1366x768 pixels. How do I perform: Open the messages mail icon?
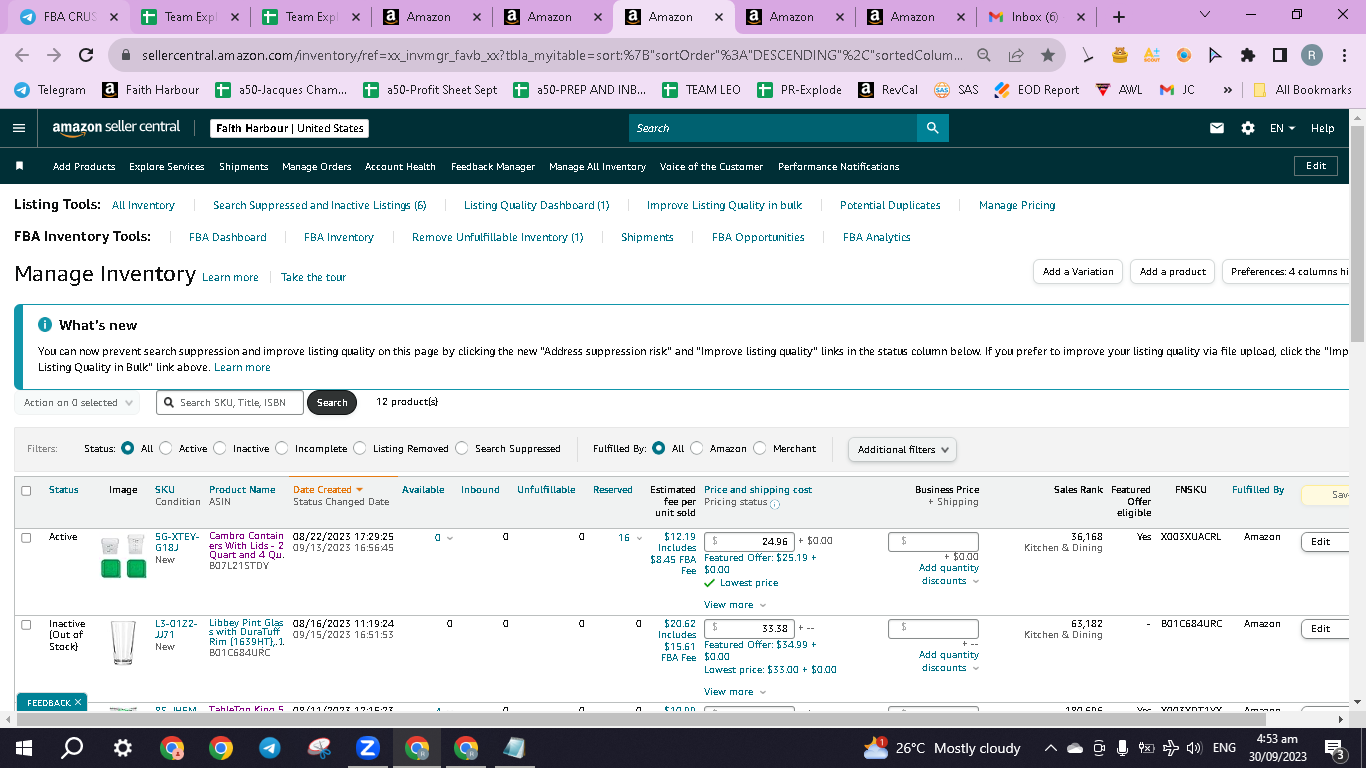[x=1217, y=128]
